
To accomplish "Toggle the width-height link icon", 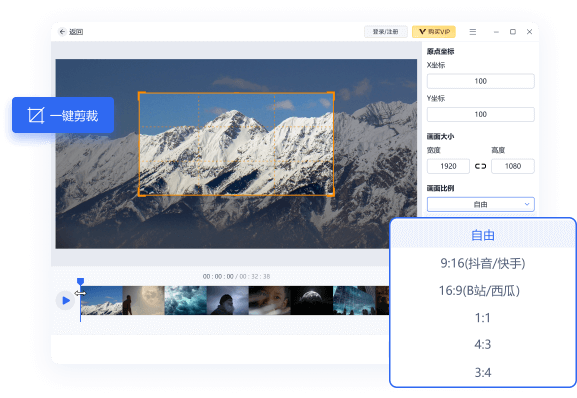I will coord(480,166).
